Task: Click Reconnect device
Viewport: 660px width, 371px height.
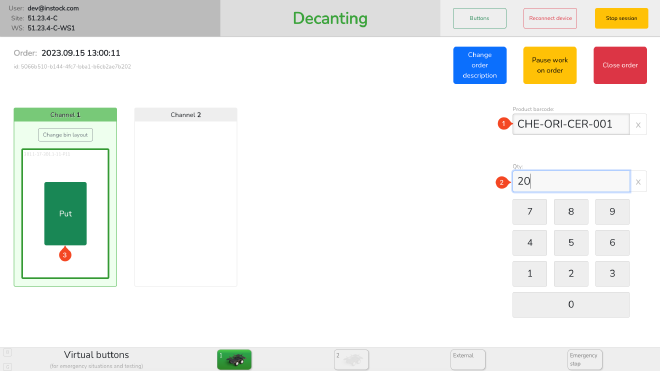Action: pos(550,18)
